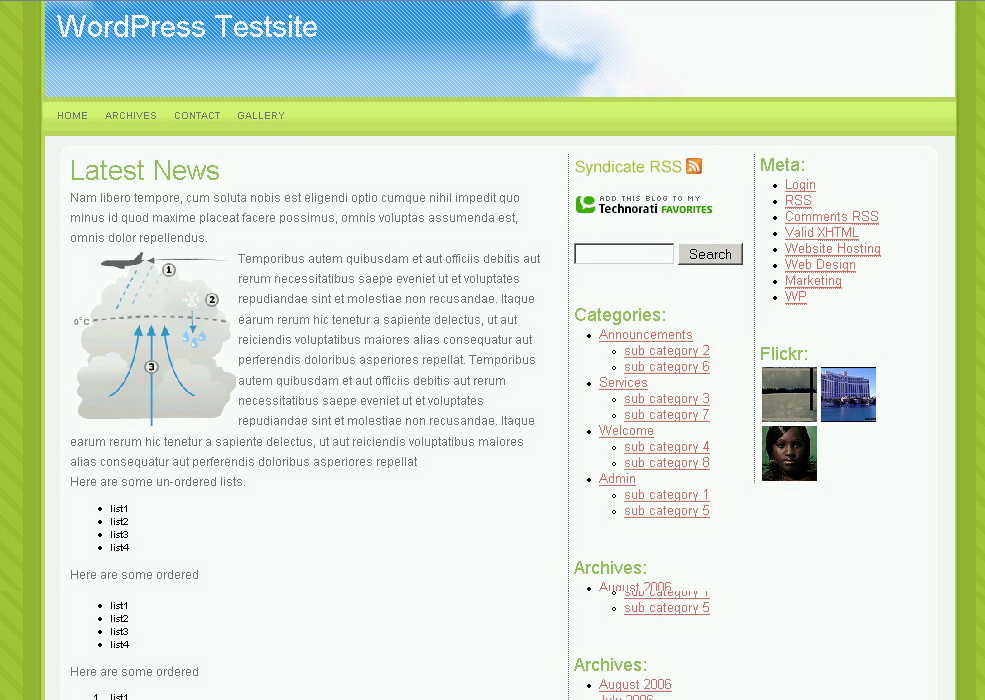The height and width of the screenshot is (700, 985).
Task: Go to the Home menu item
Action: click(x=72, y=116)
